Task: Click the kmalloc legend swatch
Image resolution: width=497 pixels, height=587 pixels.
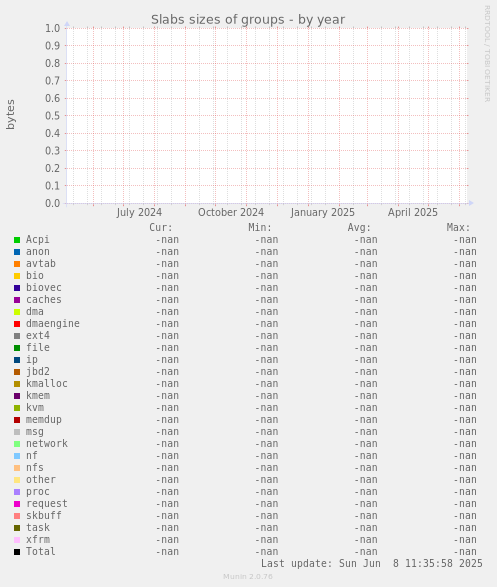Action: [x=17, y=384]
